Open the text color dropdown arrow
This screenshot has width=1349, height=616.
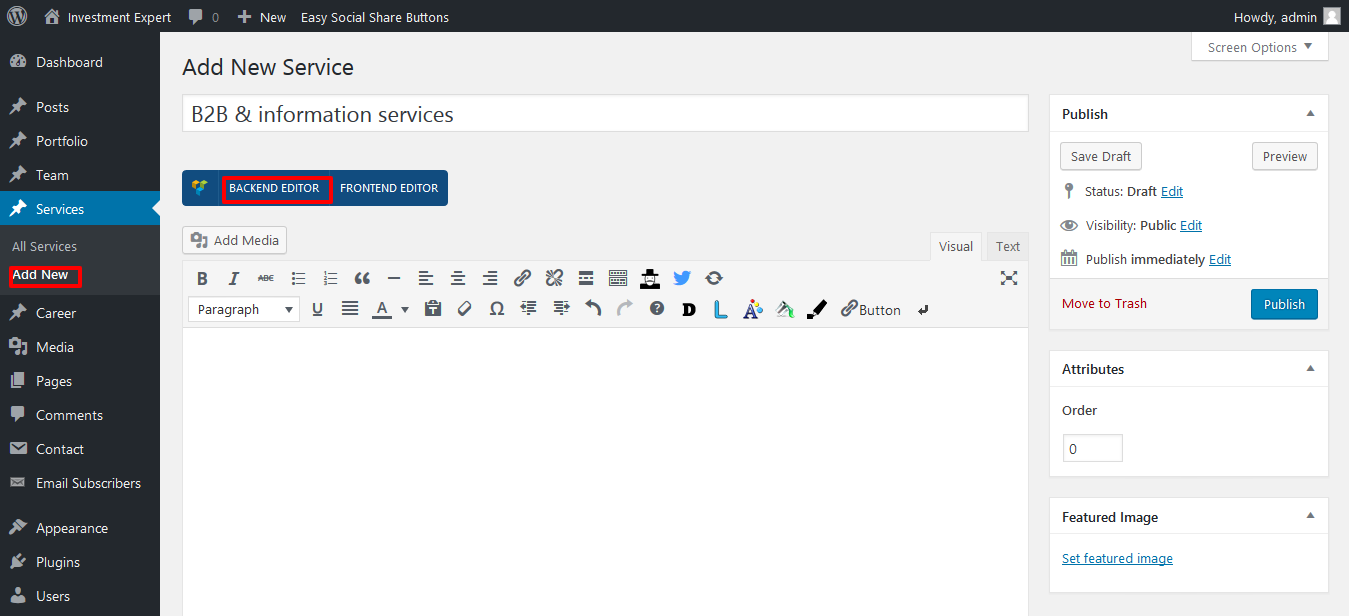point(405,310)
